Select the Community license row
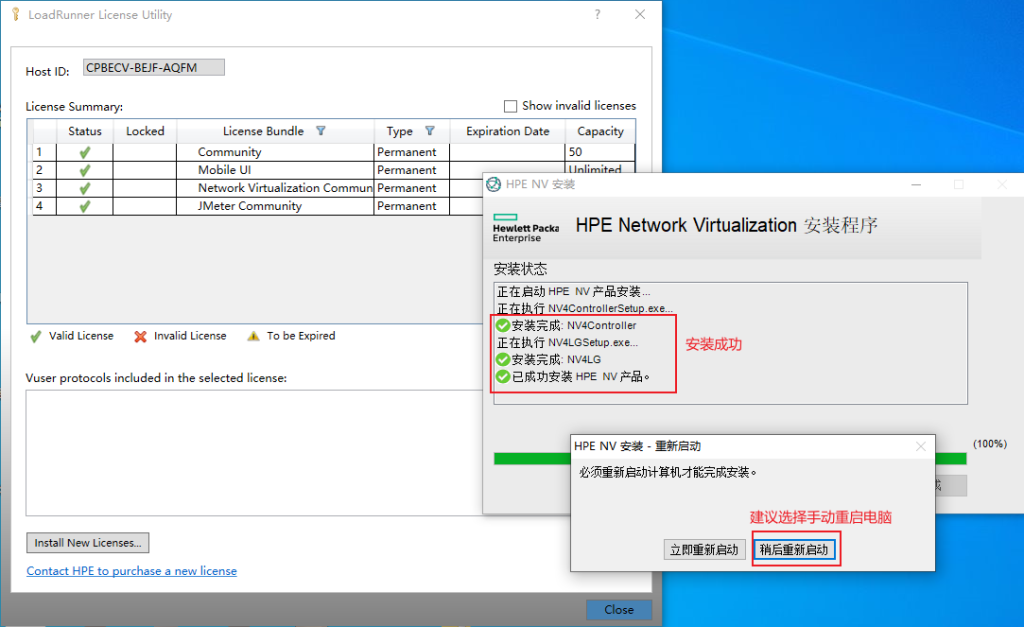 333,152
